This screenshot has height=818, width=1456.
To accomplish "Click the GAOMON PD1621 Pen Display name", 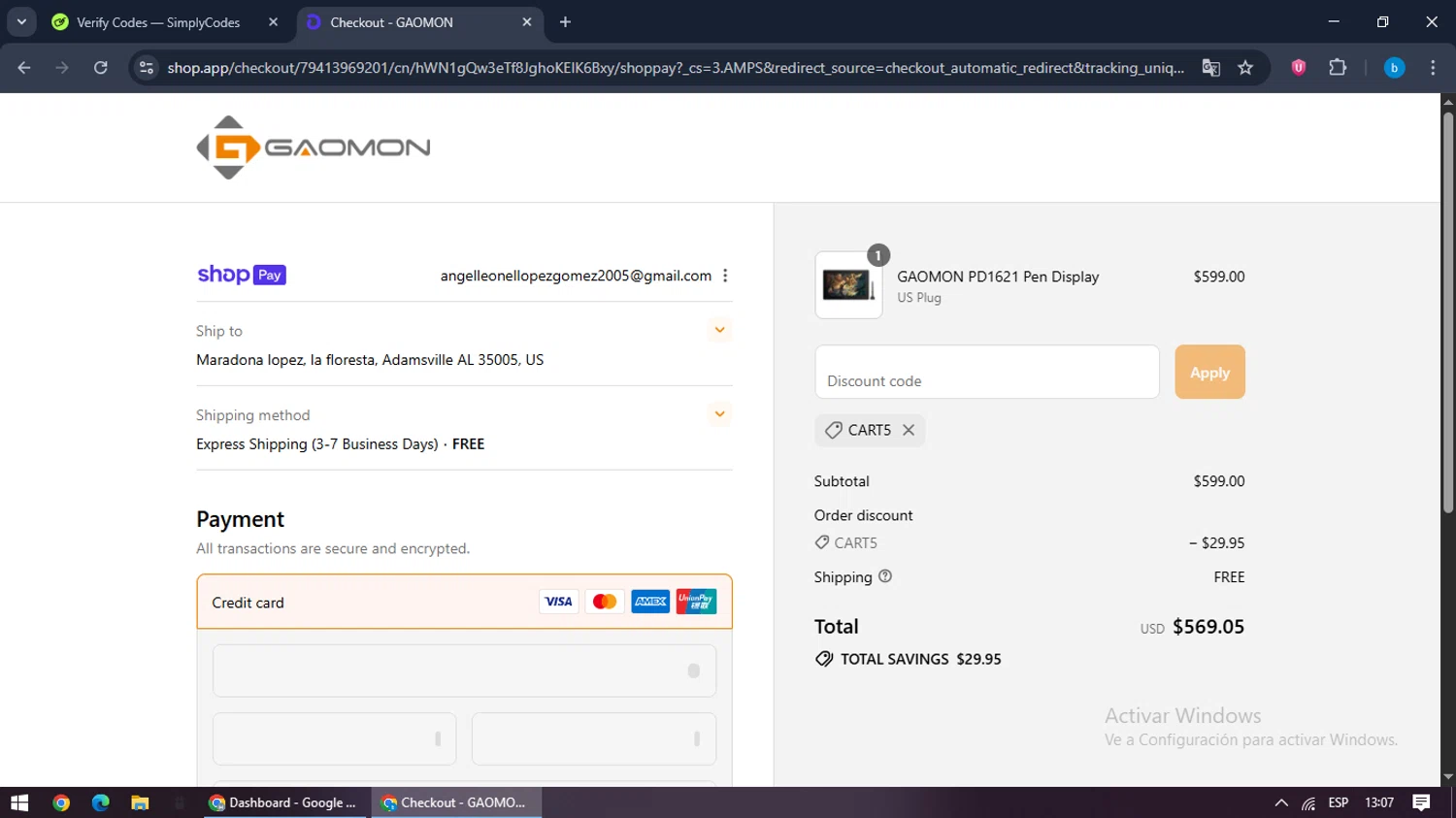I will (998, 277).
